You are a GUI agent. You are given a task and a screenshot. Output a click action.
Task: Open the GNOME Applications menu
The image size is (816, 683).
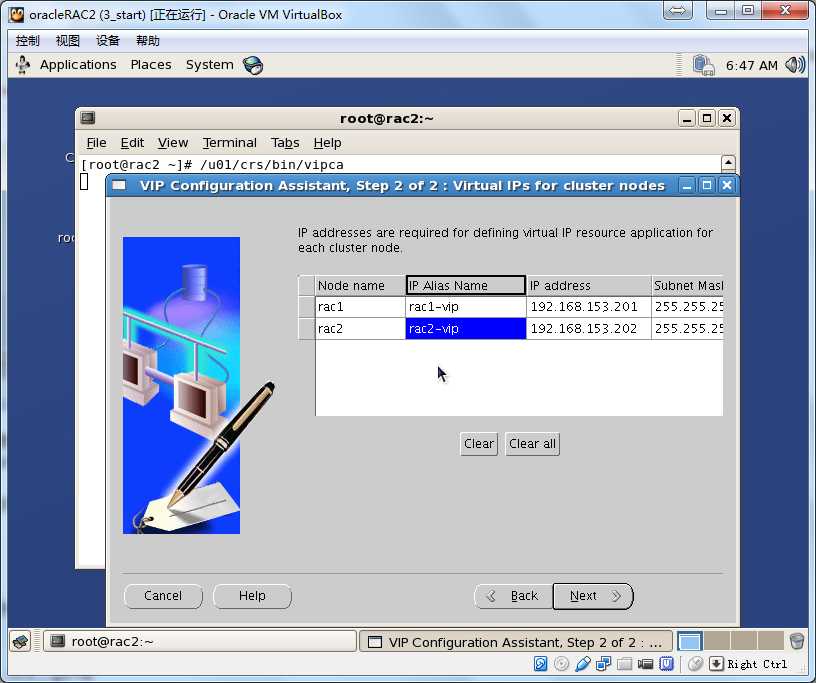coord(78,65)
